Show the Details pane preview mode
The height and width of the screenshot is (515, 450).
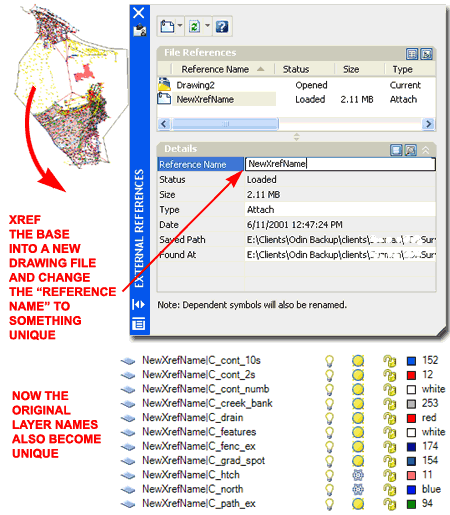[x=410, y=150]
